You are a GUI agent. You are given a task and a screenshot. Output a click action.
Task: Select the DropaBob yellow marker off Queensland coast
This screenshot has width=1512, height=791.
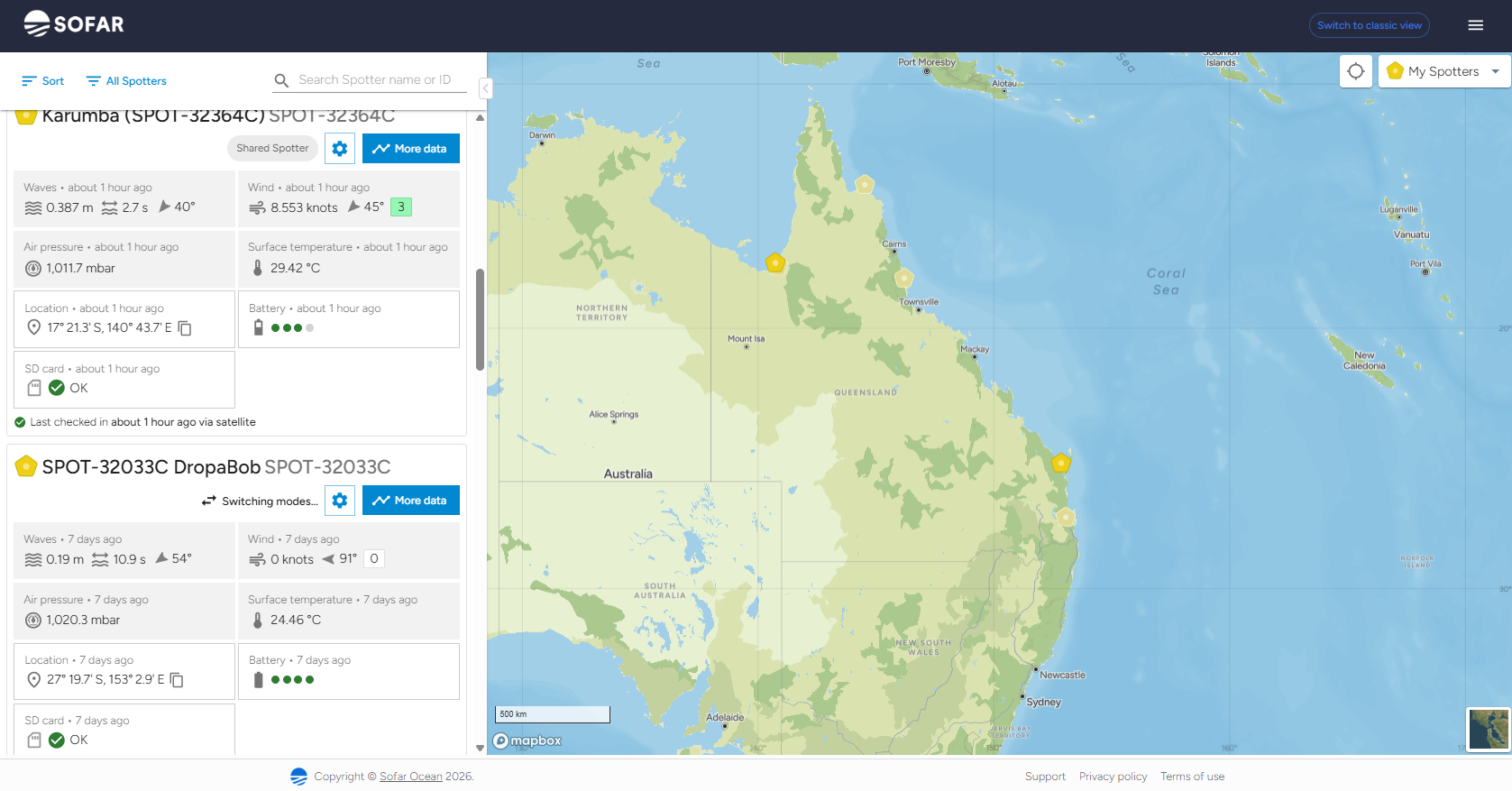(x=1061, y=463)
